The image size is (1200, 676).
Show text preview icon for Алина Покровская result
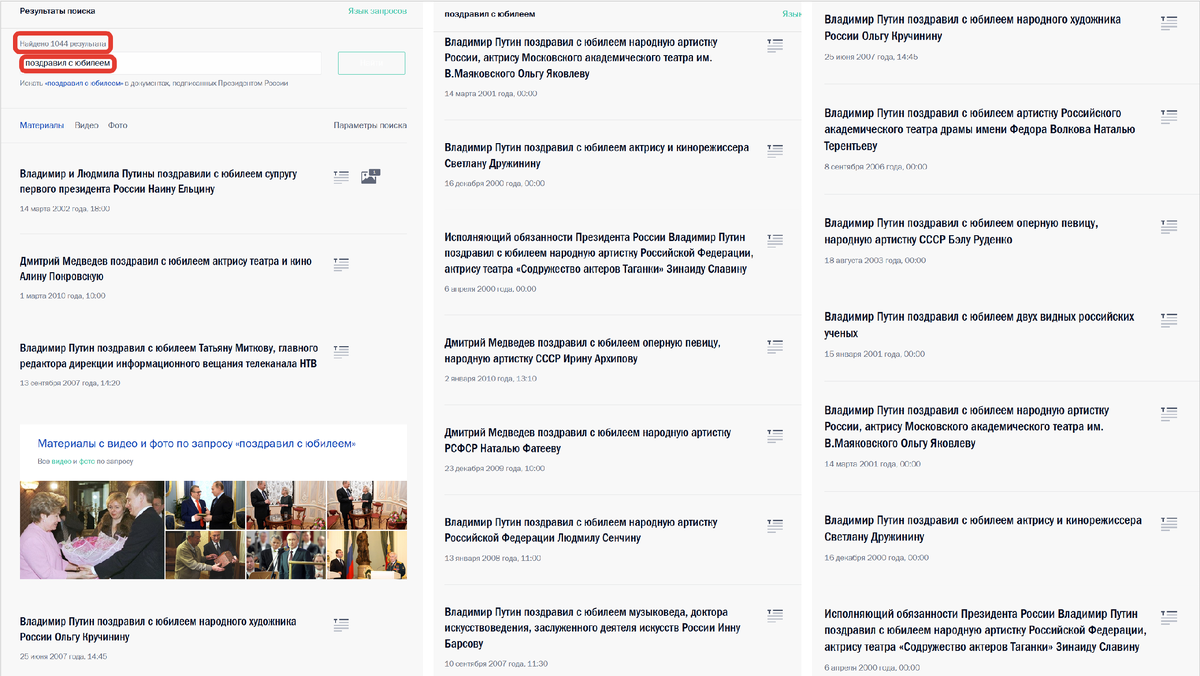341,264
